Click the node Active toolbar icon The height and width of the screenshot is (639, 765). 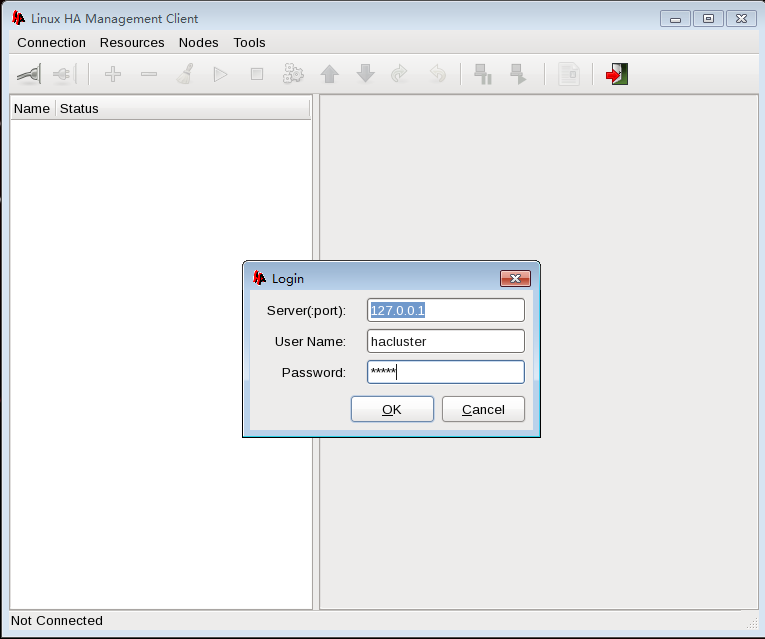pyautogui.click(x=518, y=74)
